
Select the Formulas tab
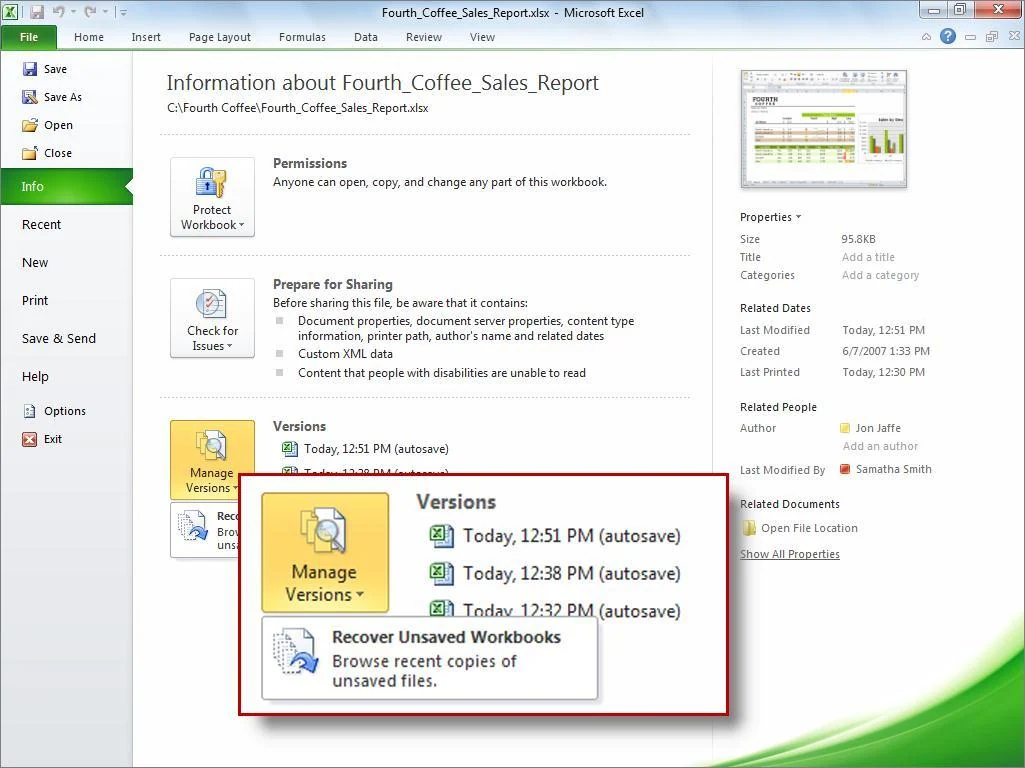[302, 37]
